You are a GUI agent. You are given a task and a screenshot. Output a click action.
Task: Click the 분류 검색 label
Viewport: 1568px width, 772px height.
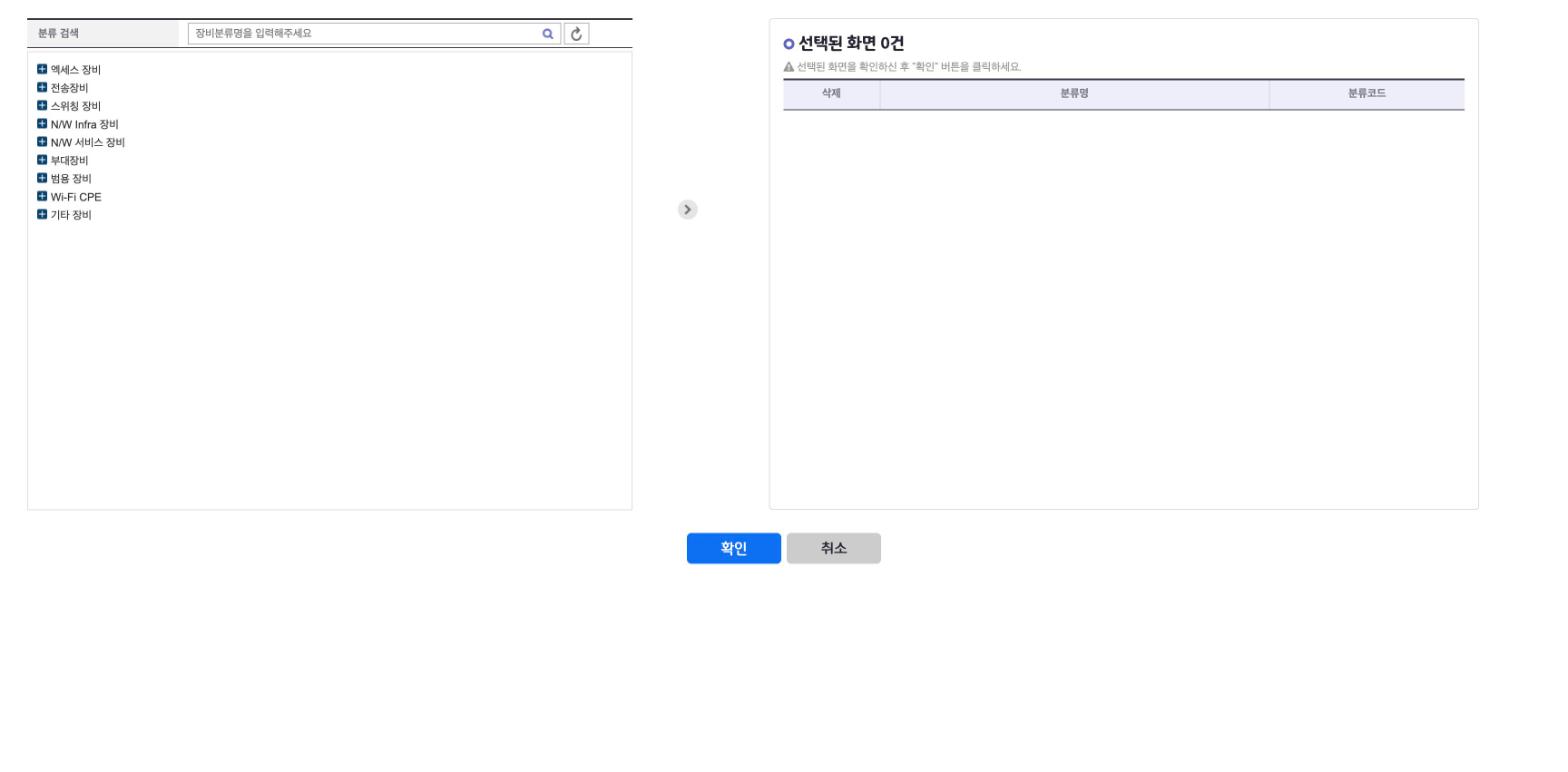pos(59,33)
